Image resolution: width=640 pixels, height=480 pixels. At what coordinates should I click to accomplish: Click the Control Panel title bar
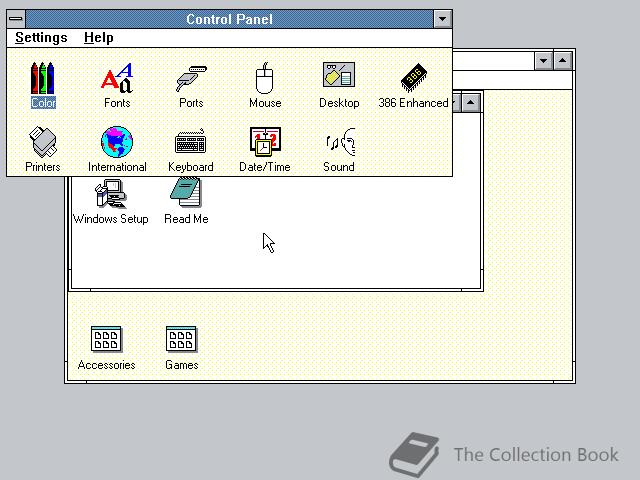tap(229, 19)
